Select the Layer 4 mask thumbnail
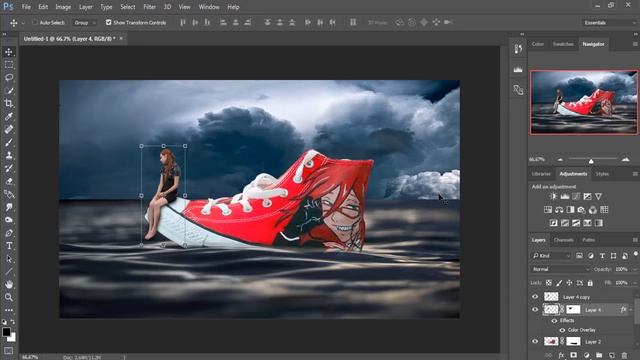The height and width of the screenshot is (360, 640). coord(573,310)
